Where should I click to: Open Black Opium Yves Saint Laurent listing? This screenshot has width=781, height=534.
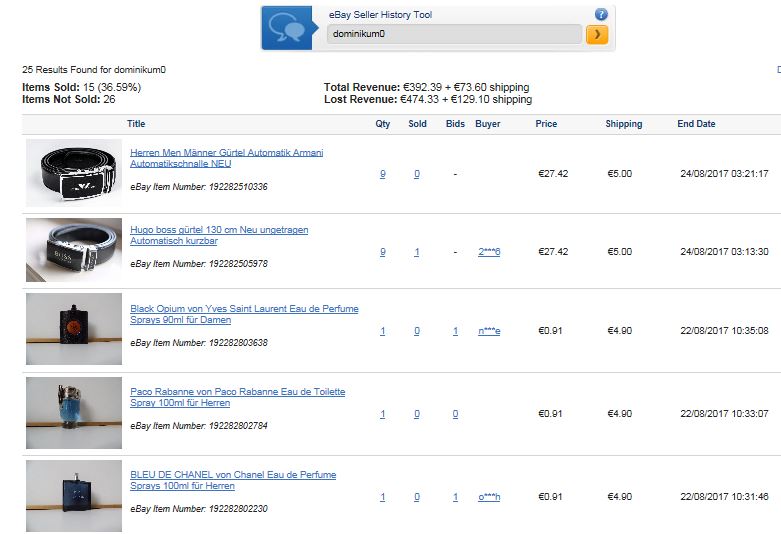coord(244,314)
